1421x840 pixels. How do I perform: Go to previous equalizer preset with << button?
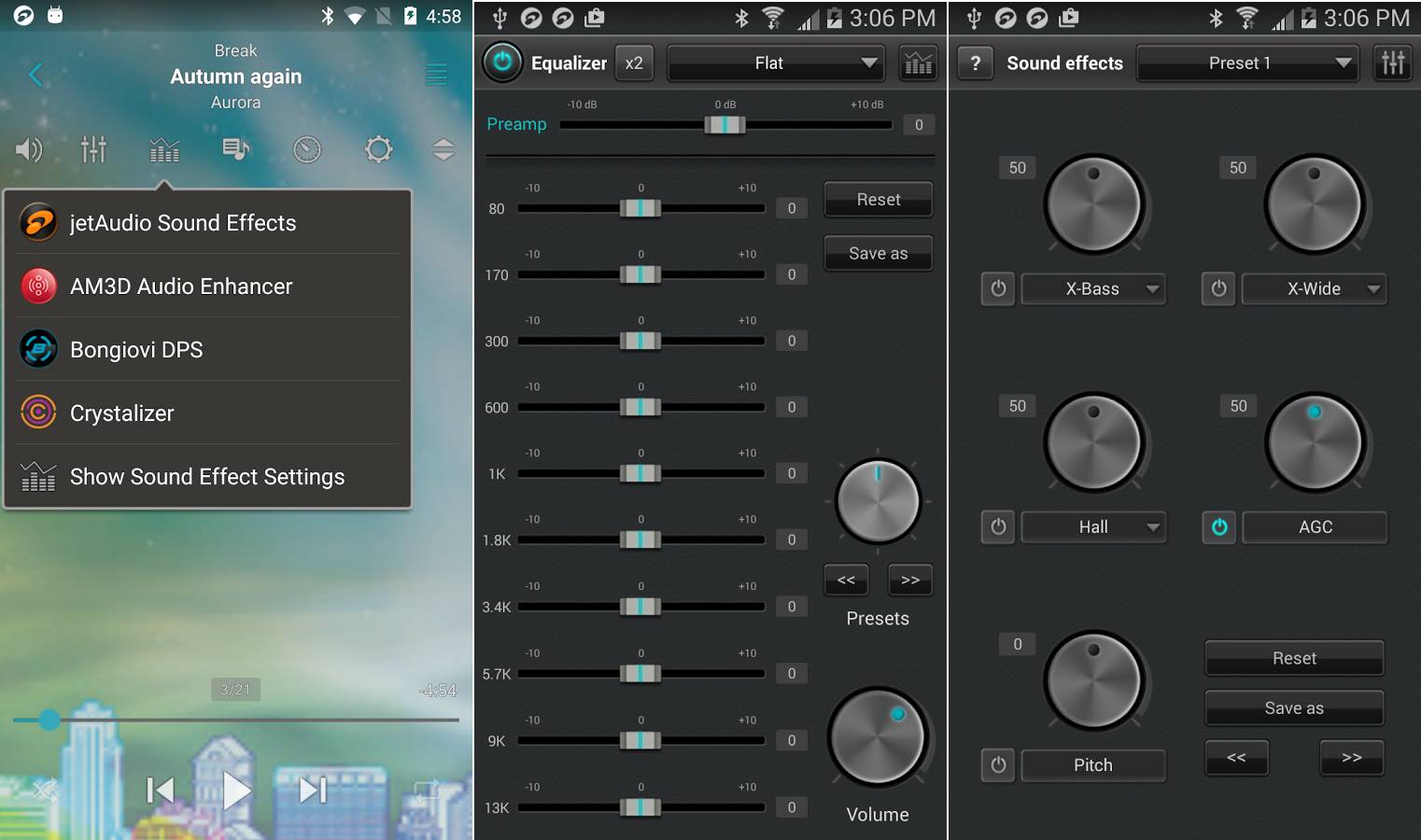(x=846, y=581)
